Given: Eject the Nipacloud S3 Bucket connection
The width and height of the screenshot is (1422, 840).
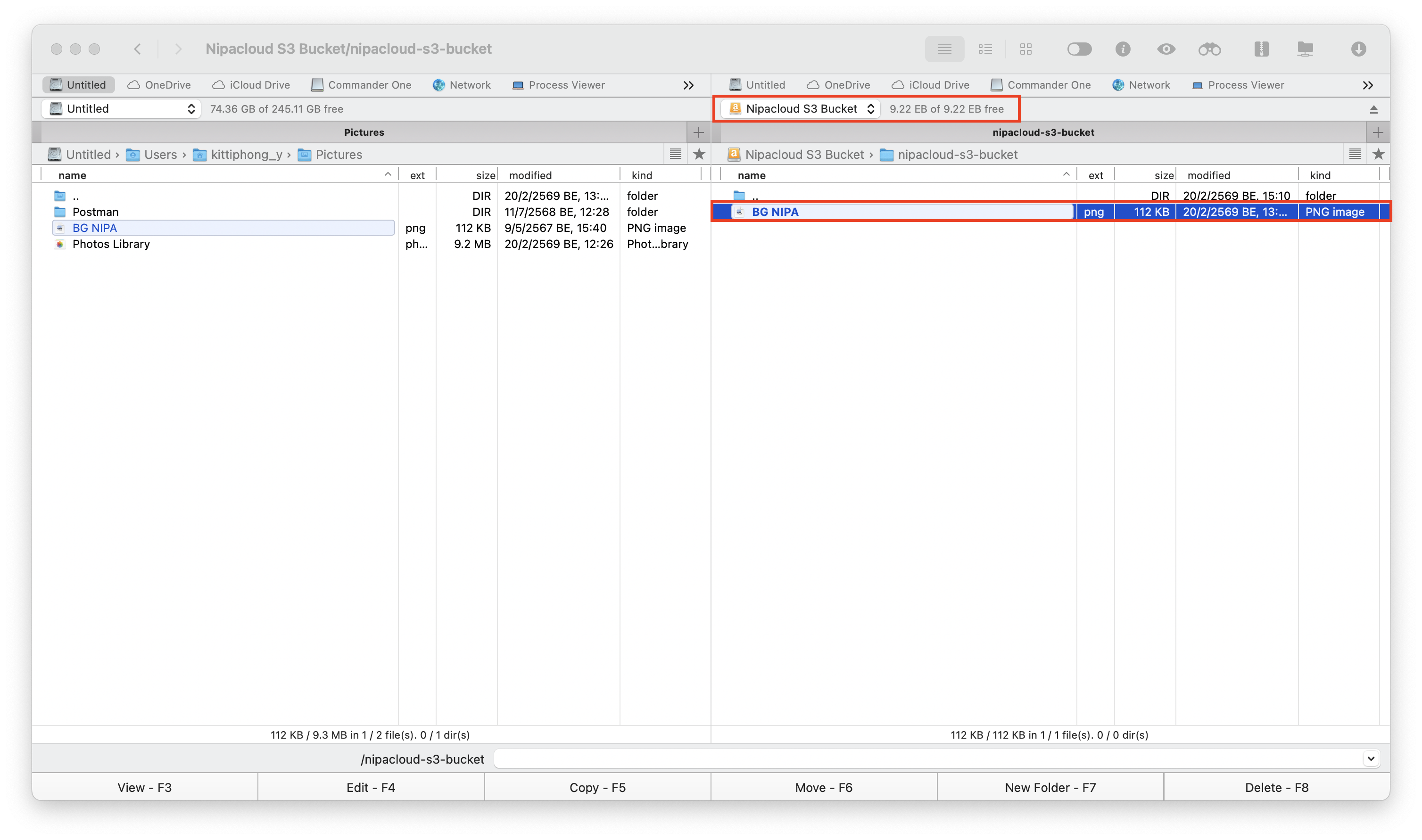Looking at the screenshot, I should (x=1373, y=109).
